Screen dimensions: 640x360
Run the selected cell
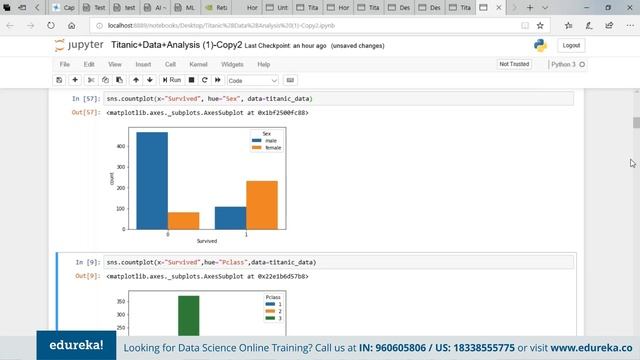(x=172, y=80)
